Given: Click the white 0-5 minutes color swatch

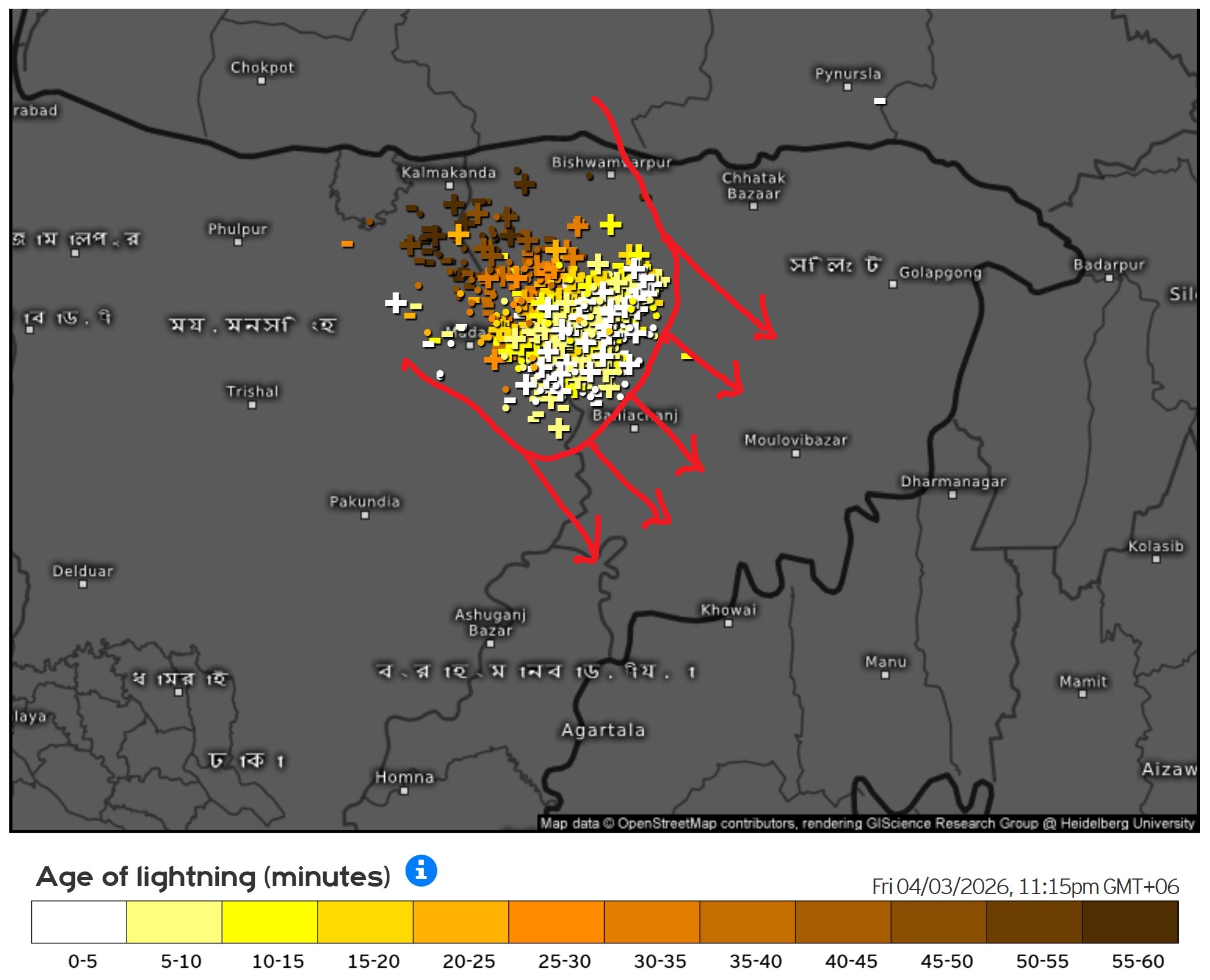Looking at the screenshot, I should (x=79, y=921).
